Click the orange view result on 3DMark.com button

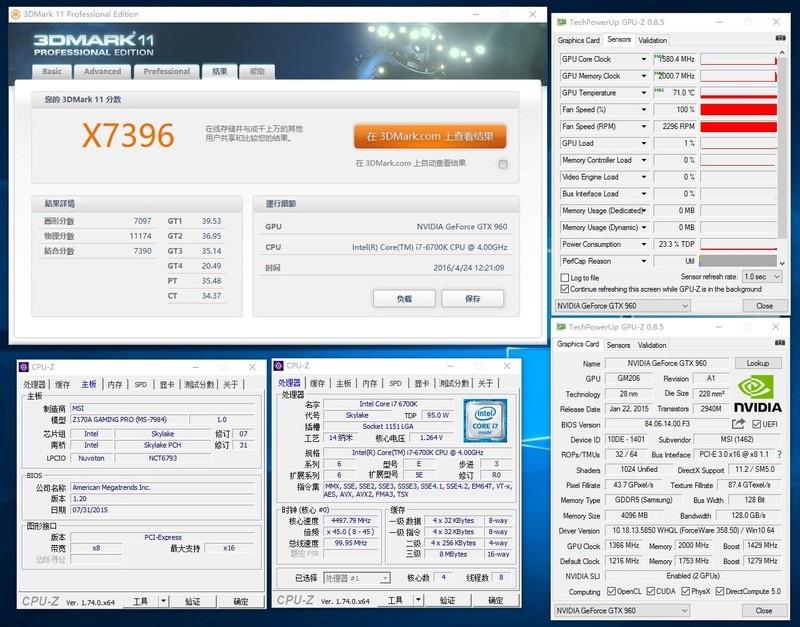(430, 136)
